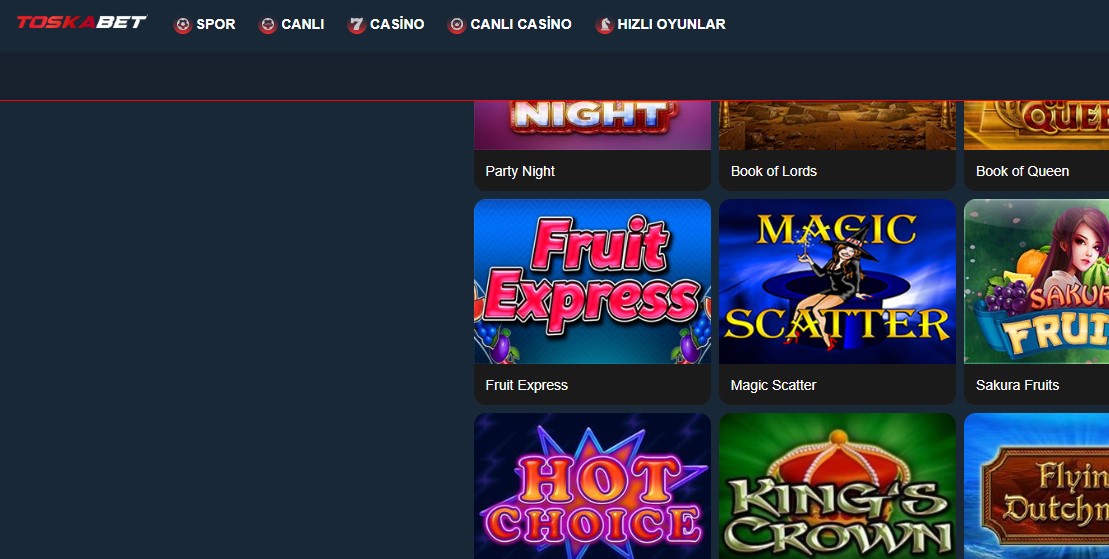The height and width of the screenshot is (559, 1109).
Task: Click the soccer ball icon beside Spor
Action: coord(183,25)
